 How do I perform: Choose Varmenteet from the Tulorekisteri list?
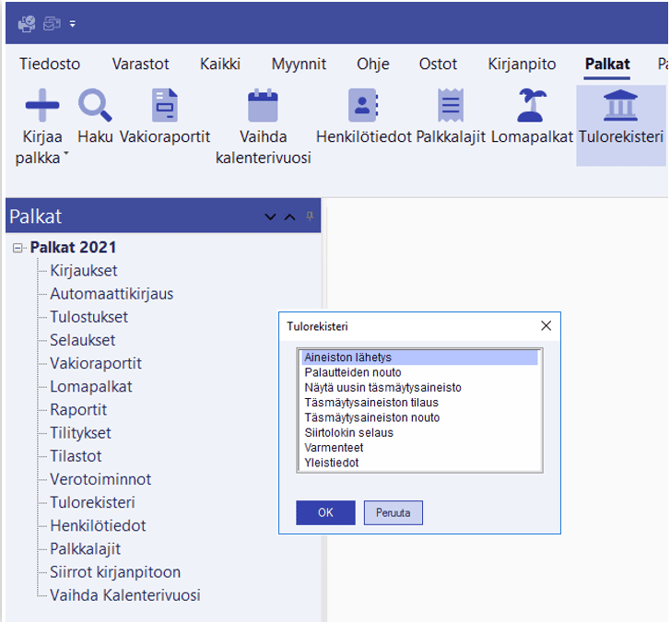[333, 448]
